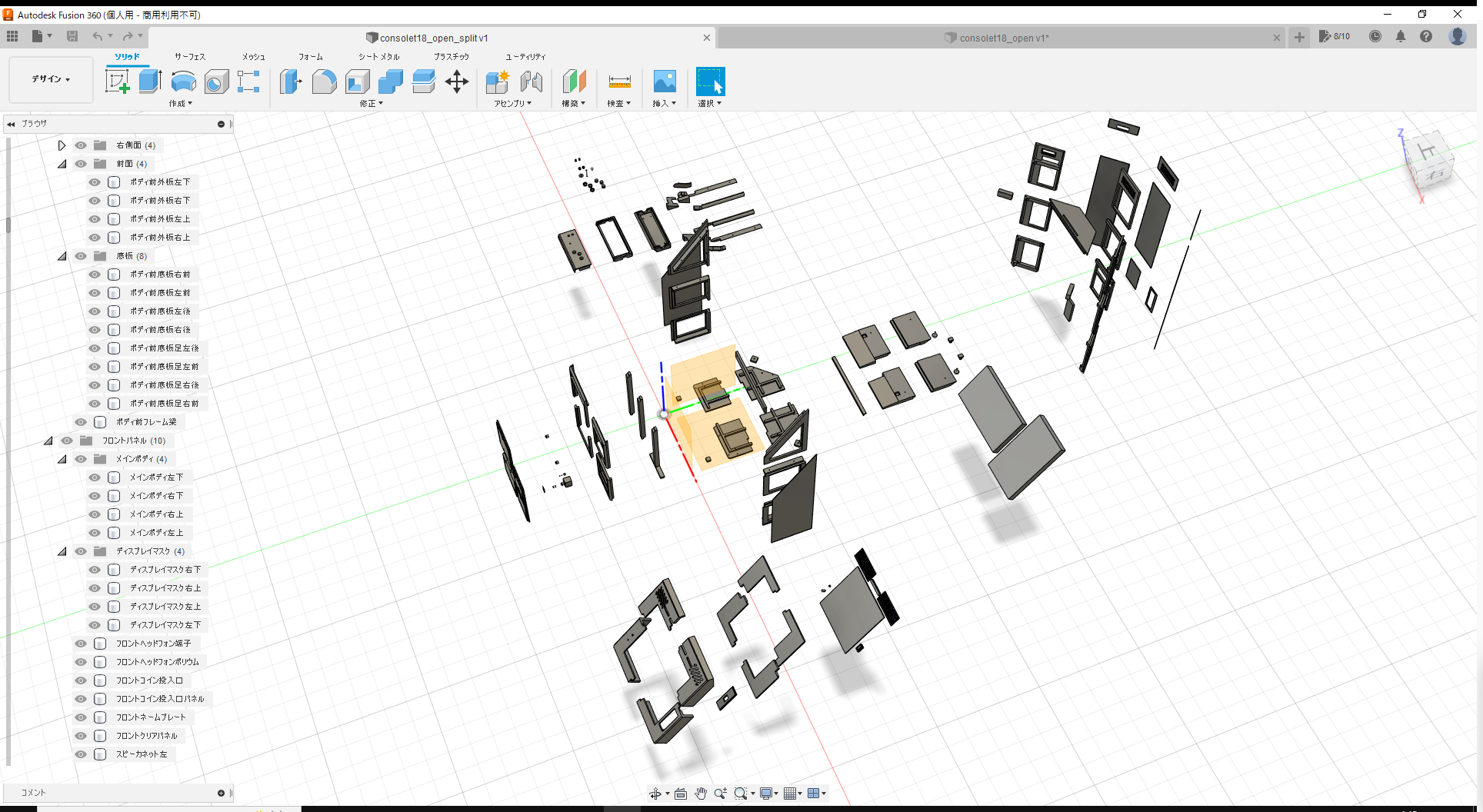Screen dimensions: 1483x812
Task: Create a new component with the Assembly icon
Action: tap(497, 81)
